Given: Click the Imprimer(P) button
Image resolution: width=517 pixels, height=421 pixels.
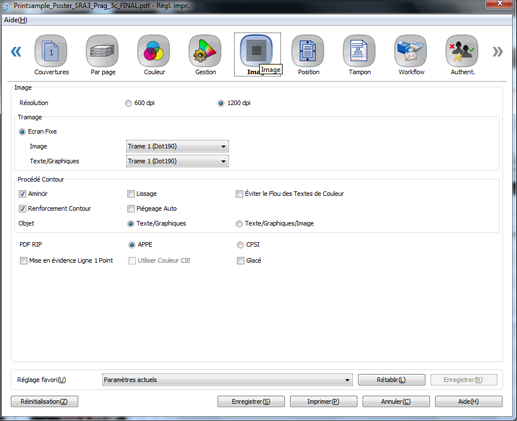Looking at the screenshot, I should (324, 401).
